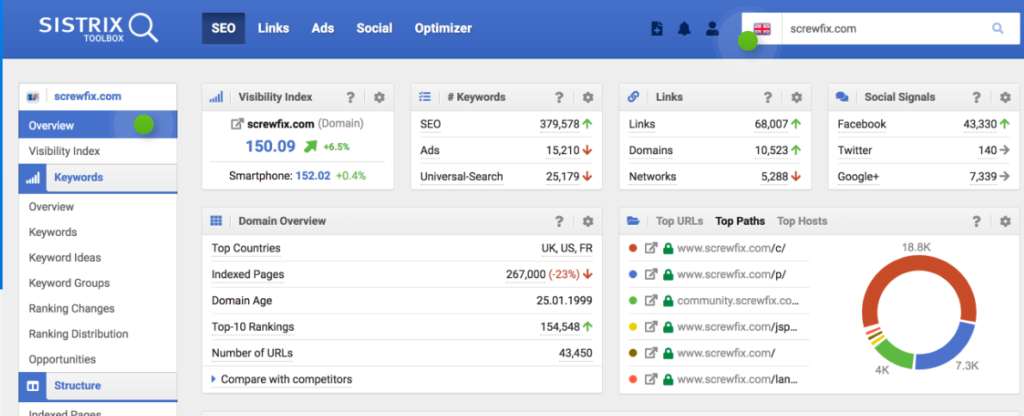Open help for Visibility Index box

(x=351, y=97)
